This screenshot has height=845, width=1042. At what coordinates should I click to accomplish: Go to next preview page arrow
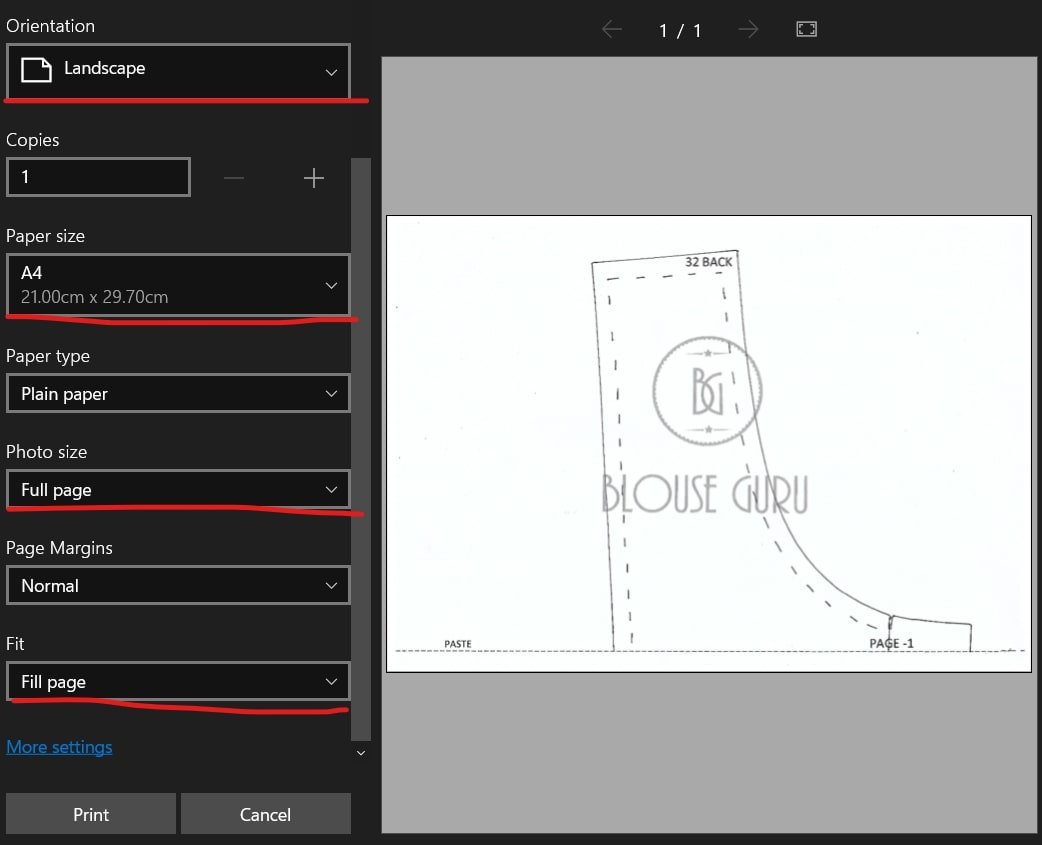click(x=748, y=29)
